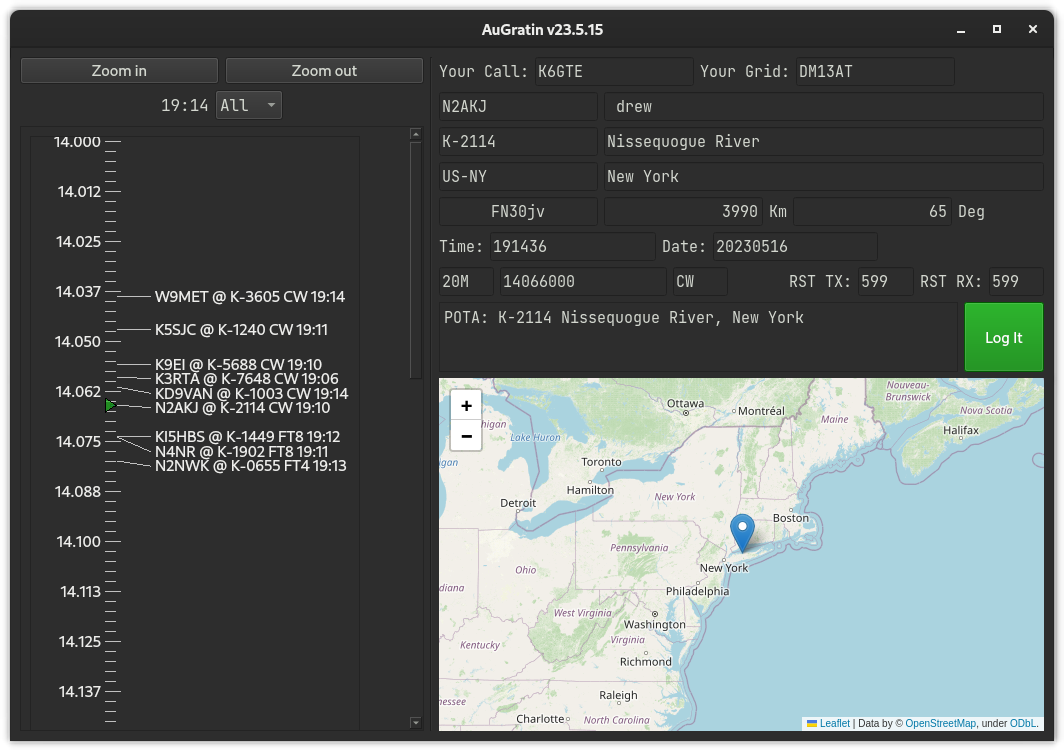Click the park name field Nissequogue River
The height and width of the screenshot is (751, 1064).
click(x=823, y=141)
